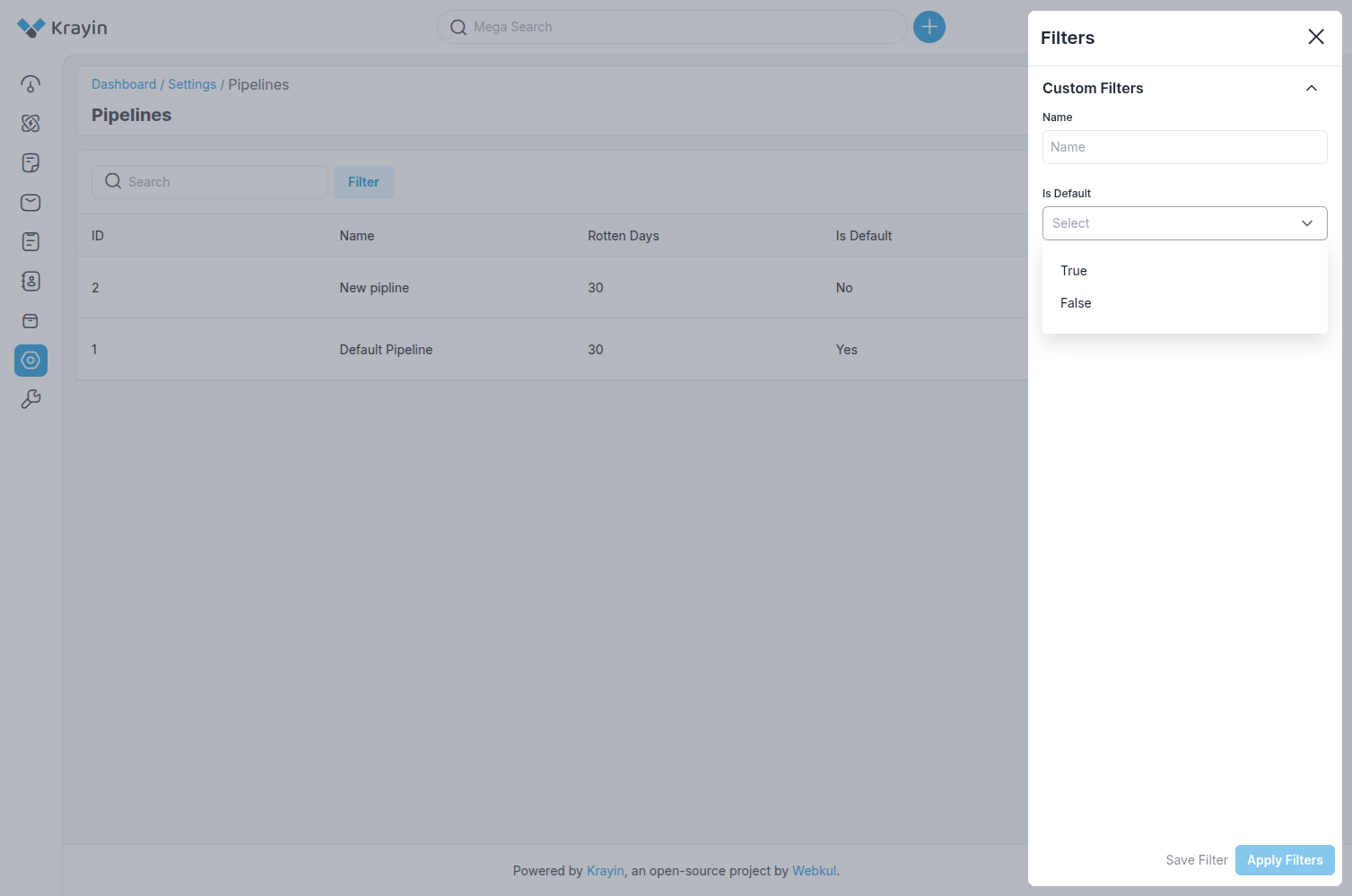The width and height of the screenshot is (1352, 896).
Task: Click Save Filter button
Action: [1197, 860]
